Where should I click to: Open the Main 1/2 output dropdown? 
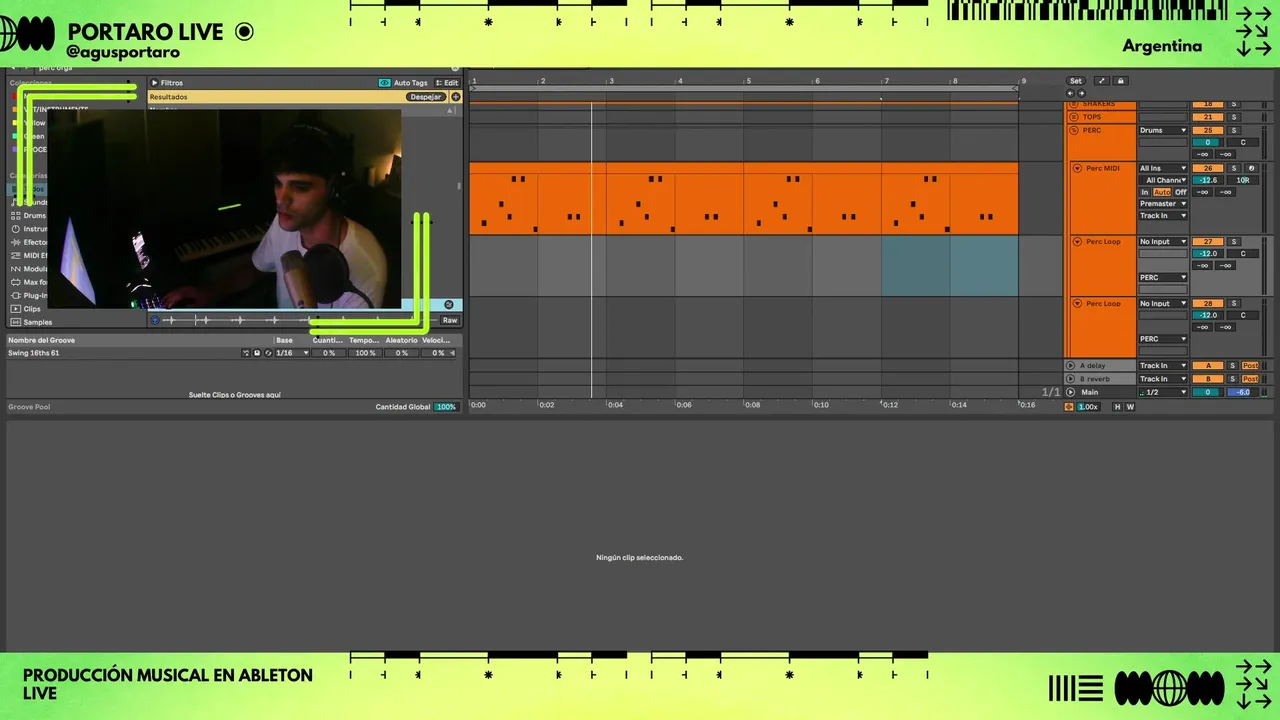[x=1163, y=392]
